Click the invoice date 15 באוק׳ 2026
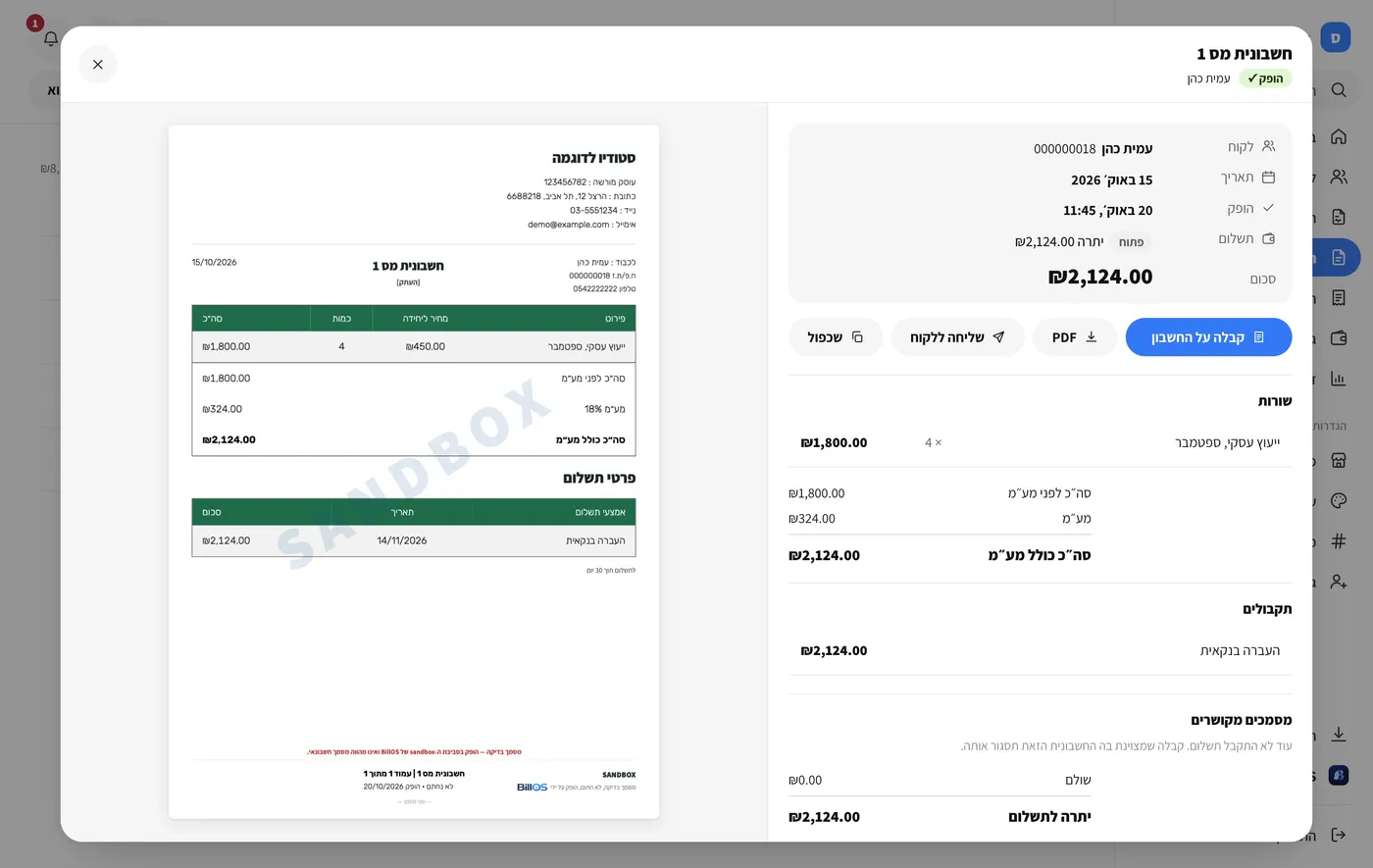 (1111, 179)
